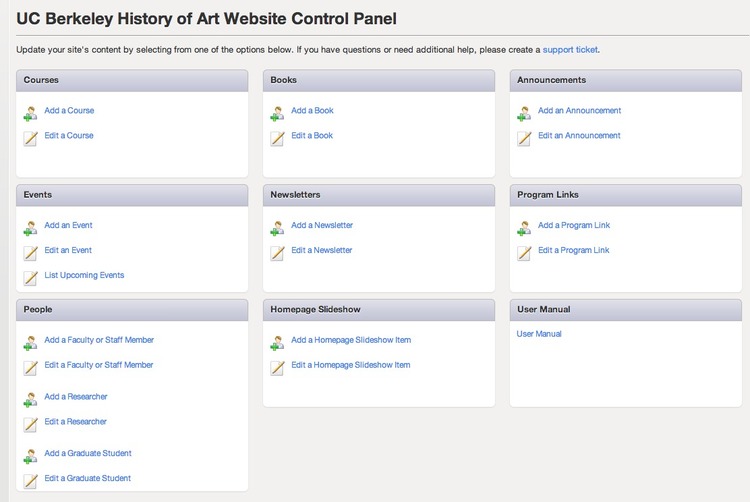Open Add a Program Link
The image size is (750, 502).
pyautogui.click(x=574, y=225)
